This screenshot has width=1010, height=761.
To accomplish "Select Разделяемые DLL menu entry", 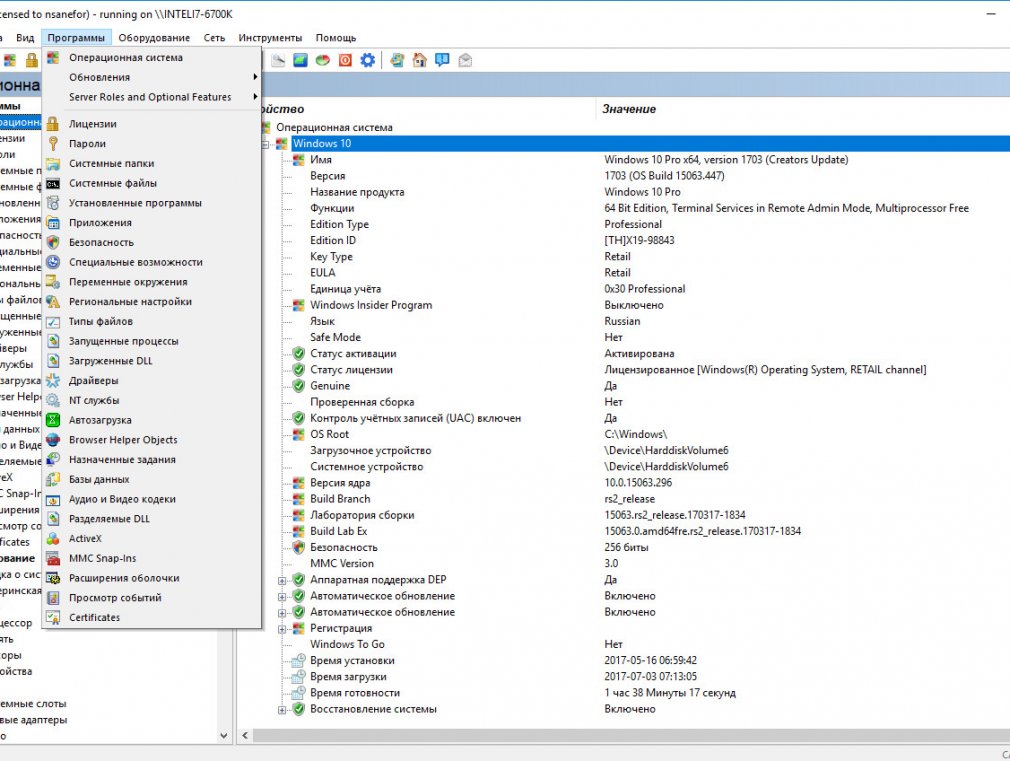I will coord(152,519).
